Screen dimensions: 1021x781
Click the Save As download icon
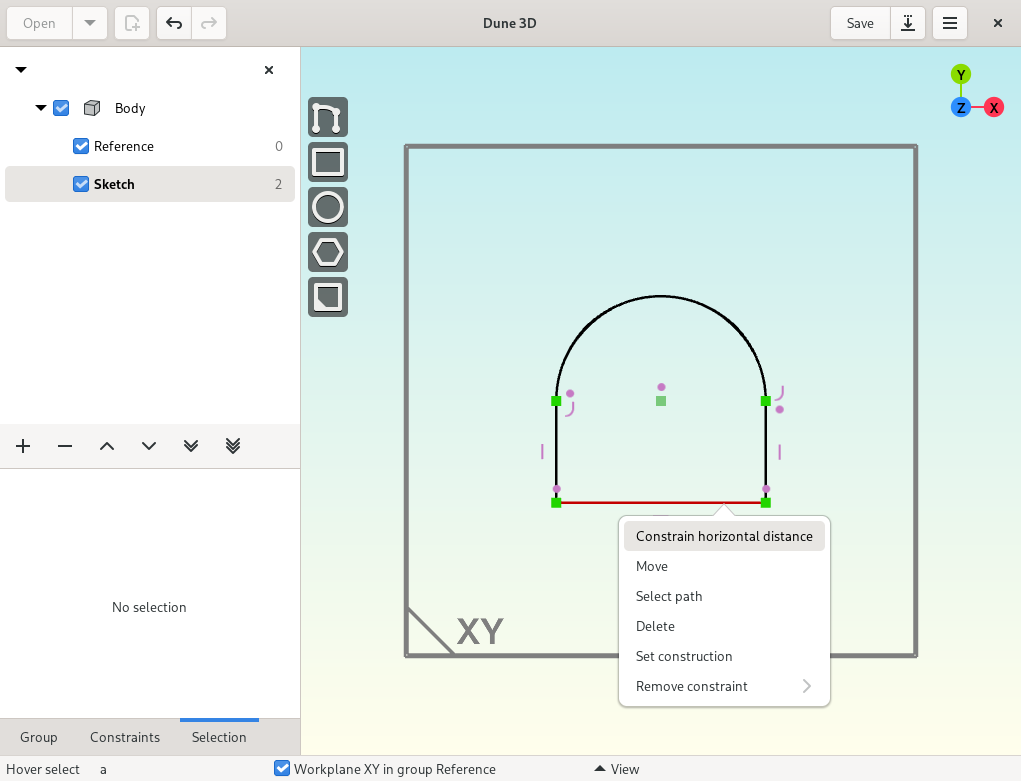click(x=908, y=23)
